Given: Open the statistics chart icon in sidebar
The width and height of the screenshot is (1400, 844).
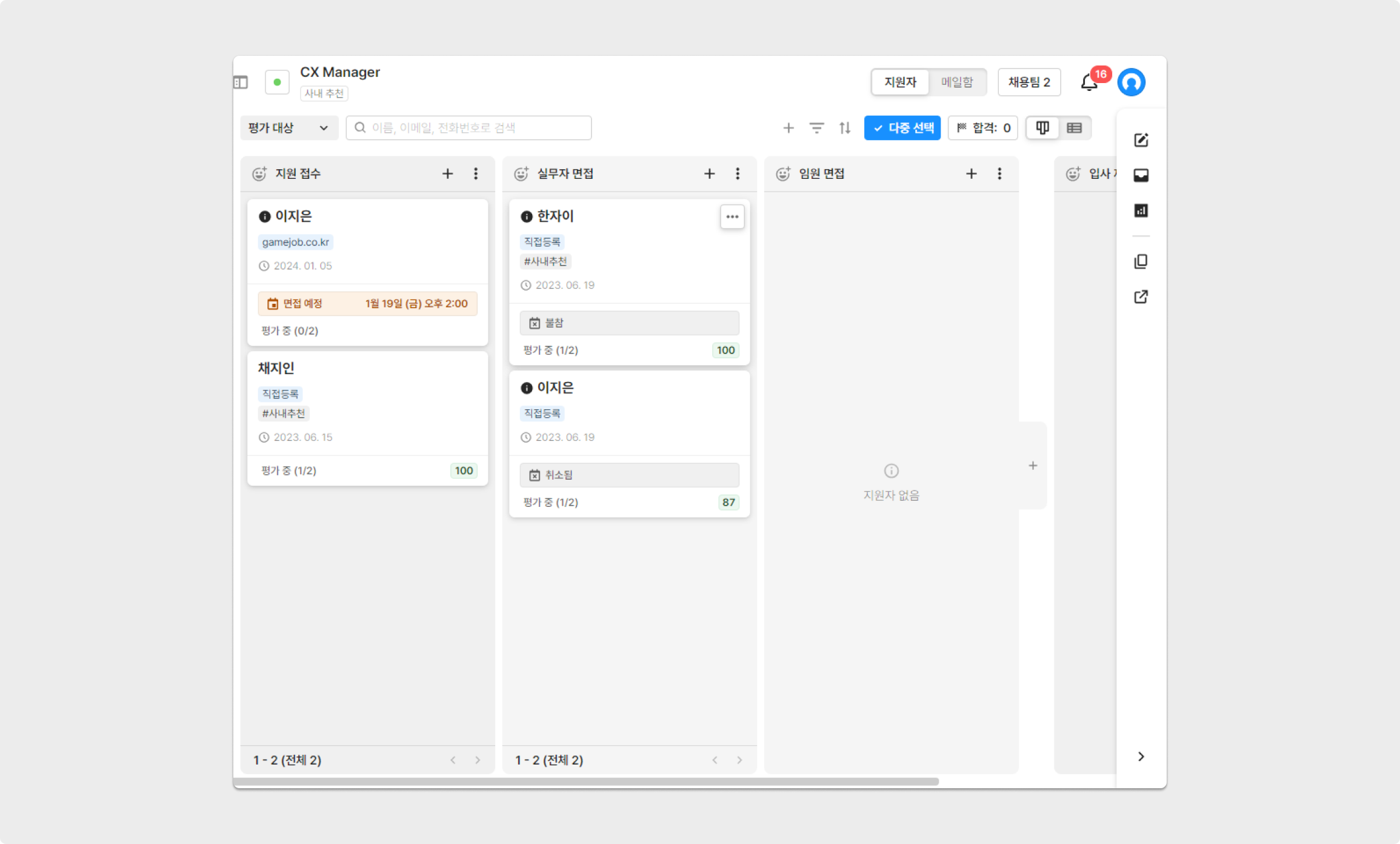Looking at the screenshot, I should [1141, 210].
